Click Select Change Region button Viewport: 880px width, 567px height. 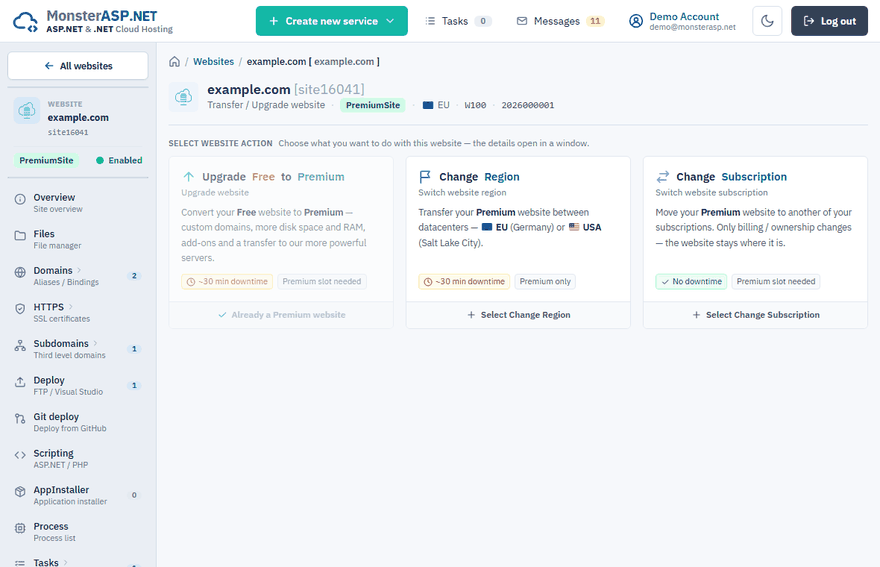518,315
